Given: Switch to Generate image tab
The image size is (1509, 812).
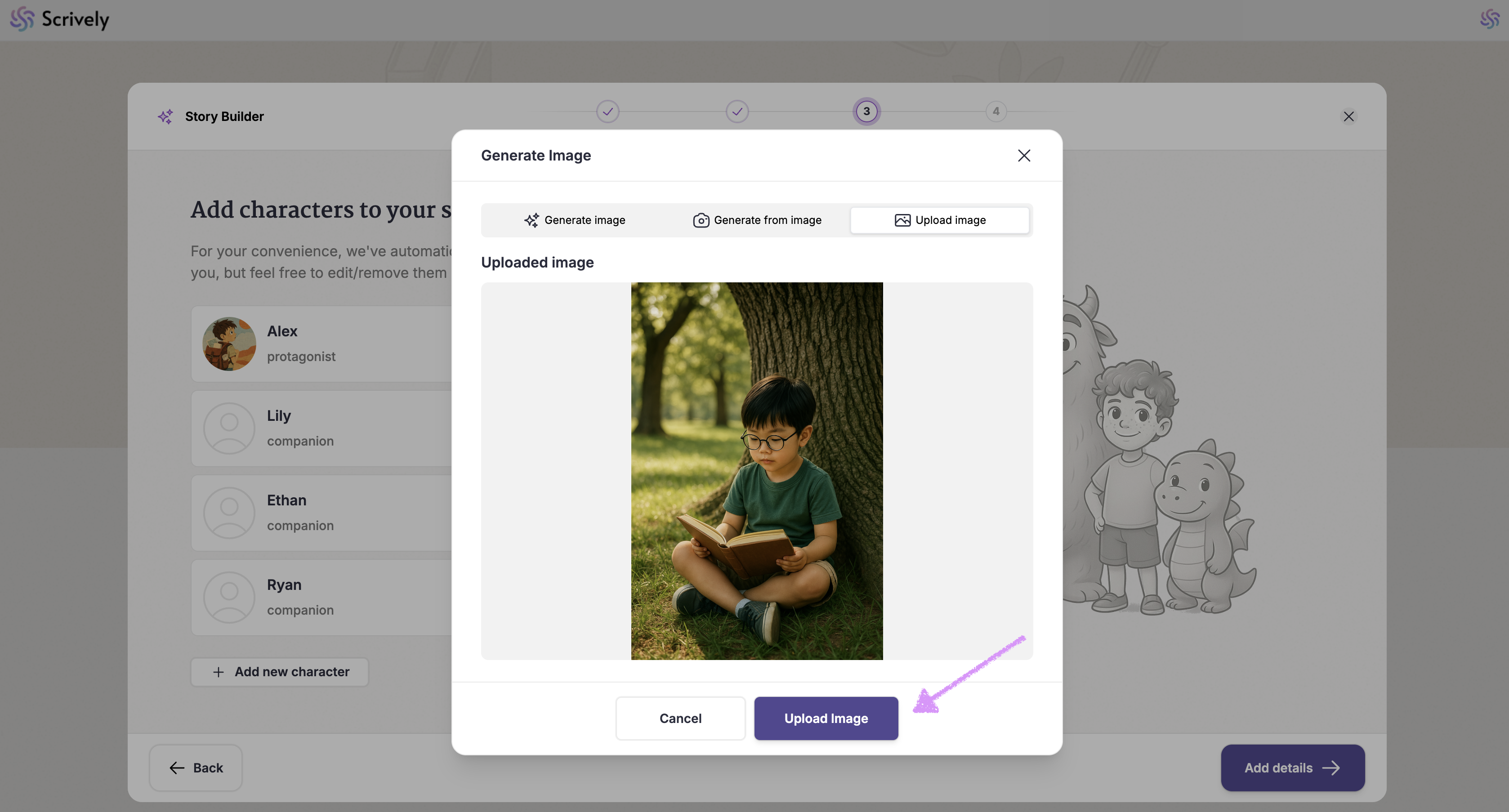Looking at the screenshot, I should [x=574, y=220].
